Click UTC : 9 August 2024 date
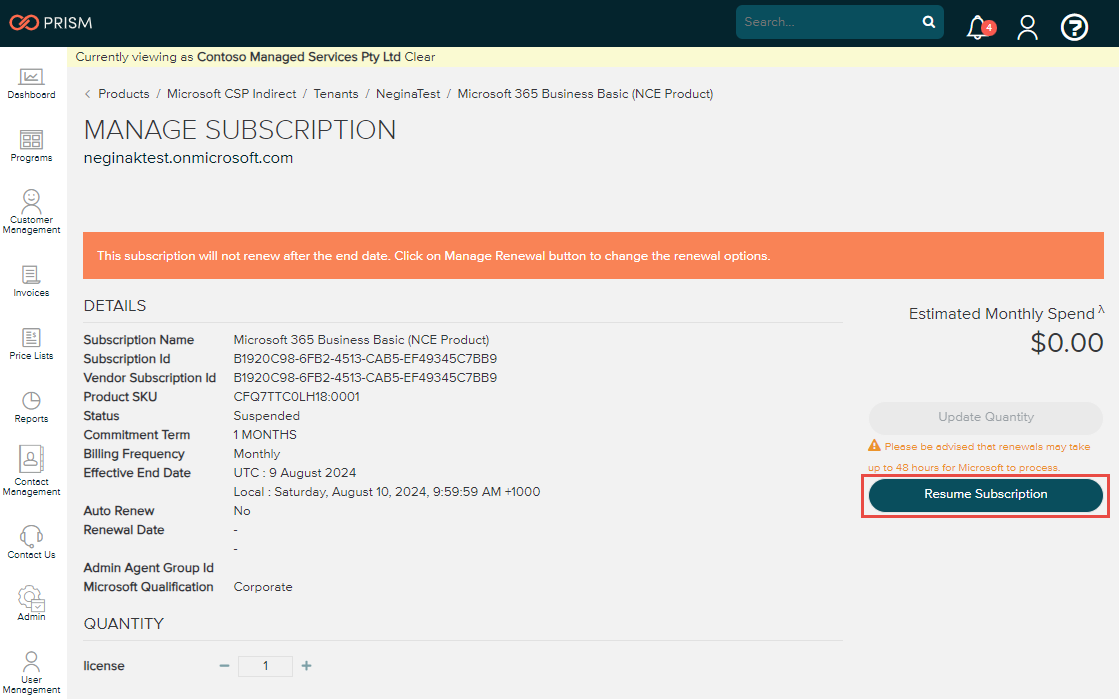Screen dimensions: 1119x699 [295, 473]
